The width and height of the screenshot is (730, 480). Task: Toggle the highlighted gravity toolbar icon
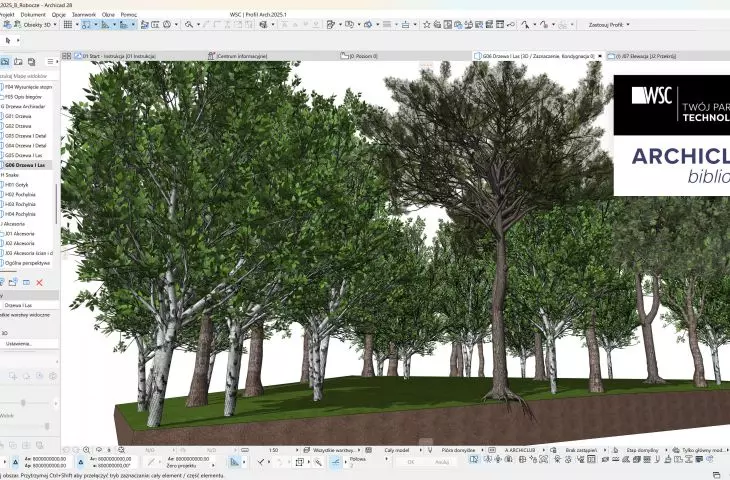coord(124,25)
